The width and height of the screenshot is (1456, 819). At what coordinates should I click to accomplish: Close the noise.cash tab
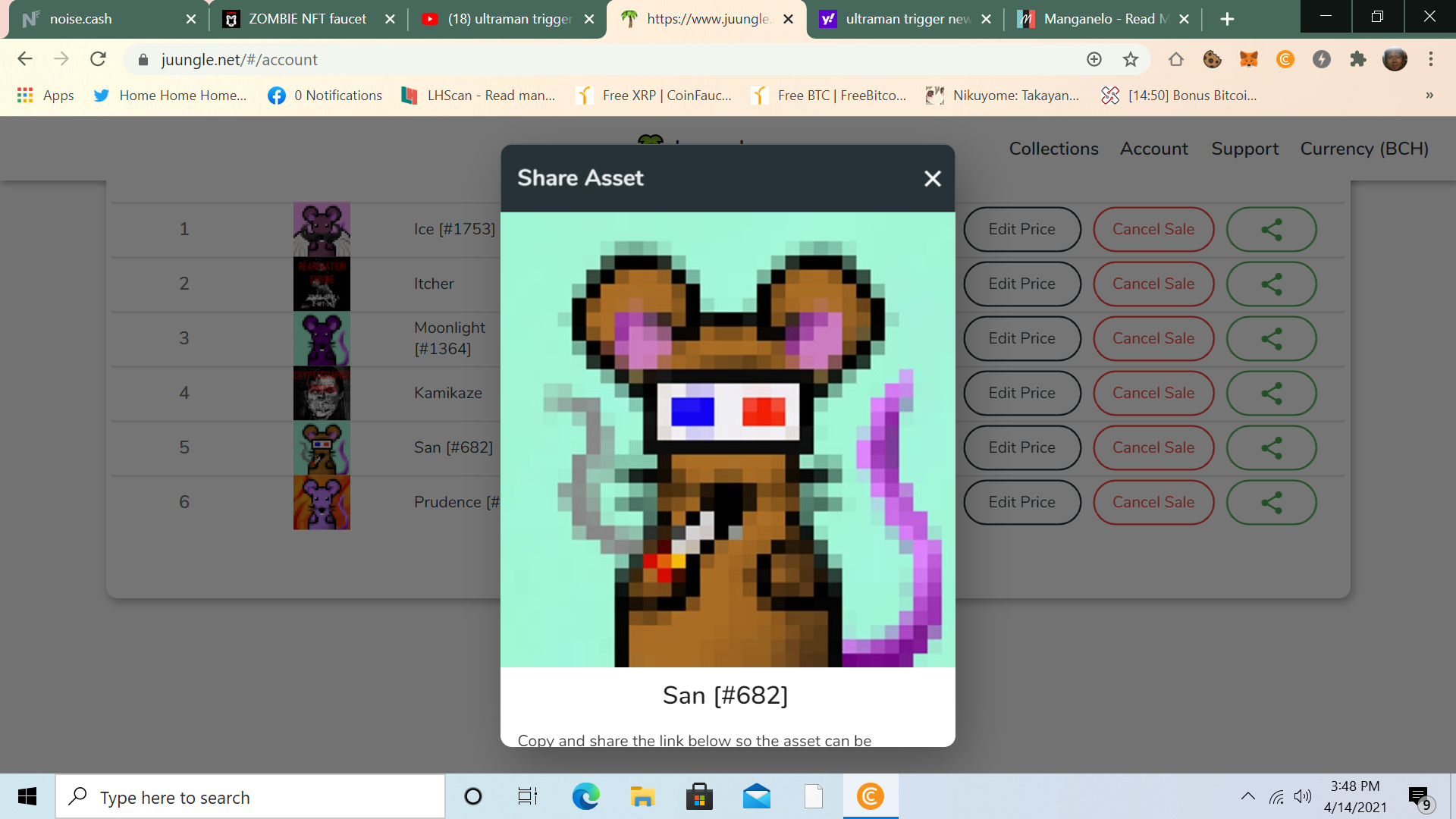[x=191, y=19]
